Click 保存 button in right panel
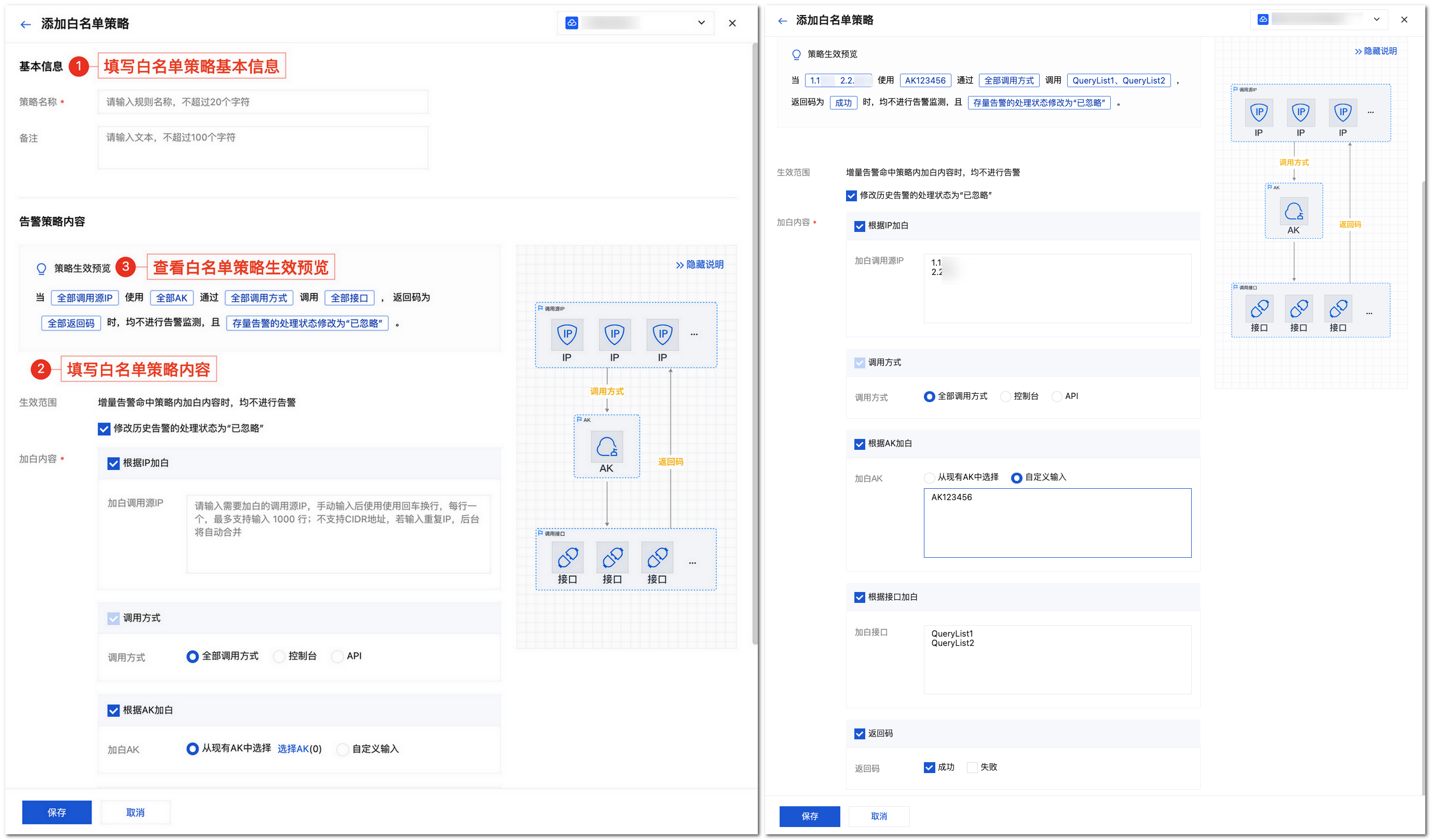The image size is (1431, 840). tap(810, 816)
